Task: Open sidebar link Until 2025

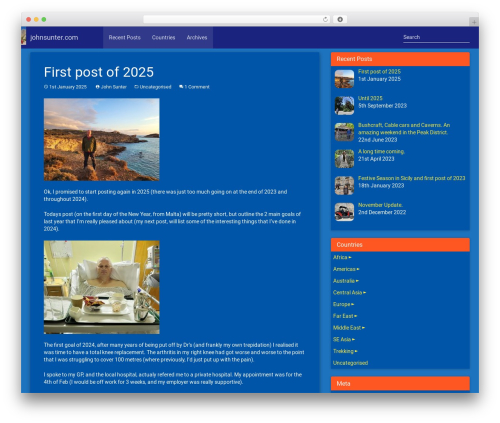Action: [370, 98]
